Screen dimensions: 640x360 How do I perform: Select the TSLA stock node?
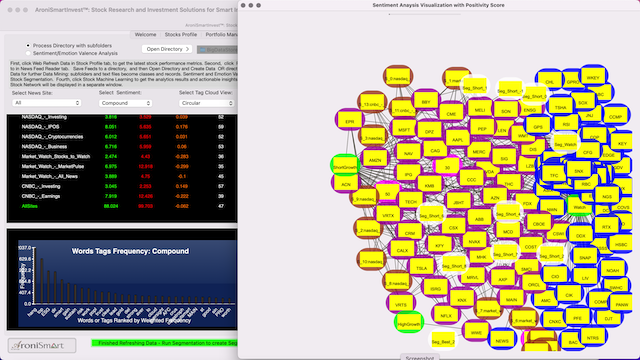tap(421, 268)
